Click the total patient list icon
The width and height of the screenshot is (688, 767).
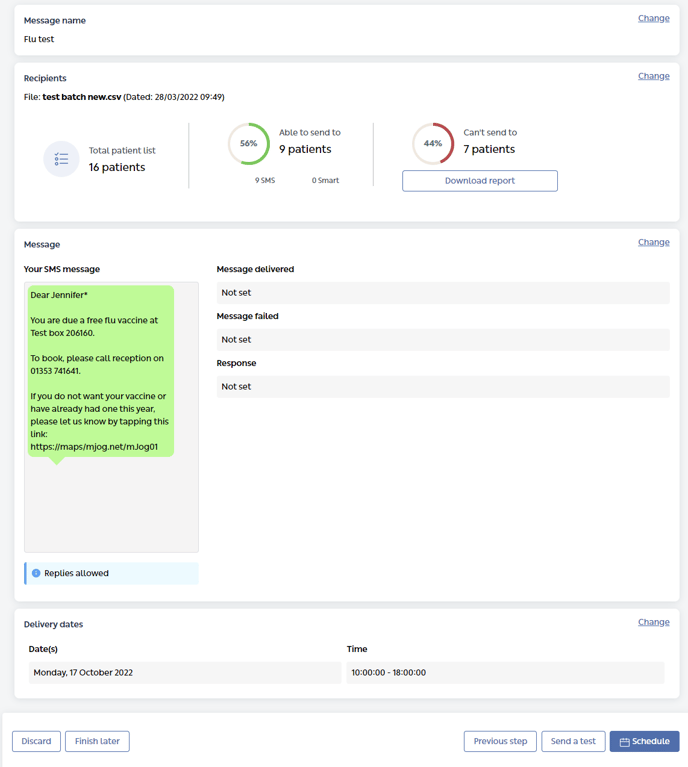[61, 159]
